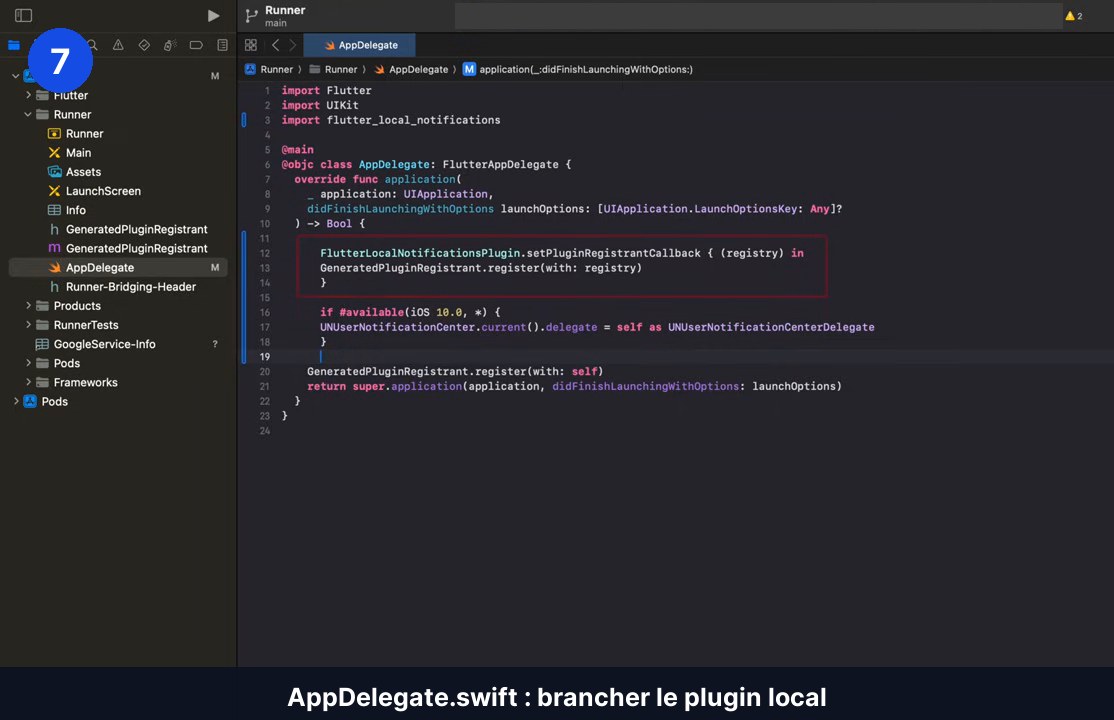Run the Runner scheme with play button
This screenshot has height=720, width=1114.
pos(213,16)
